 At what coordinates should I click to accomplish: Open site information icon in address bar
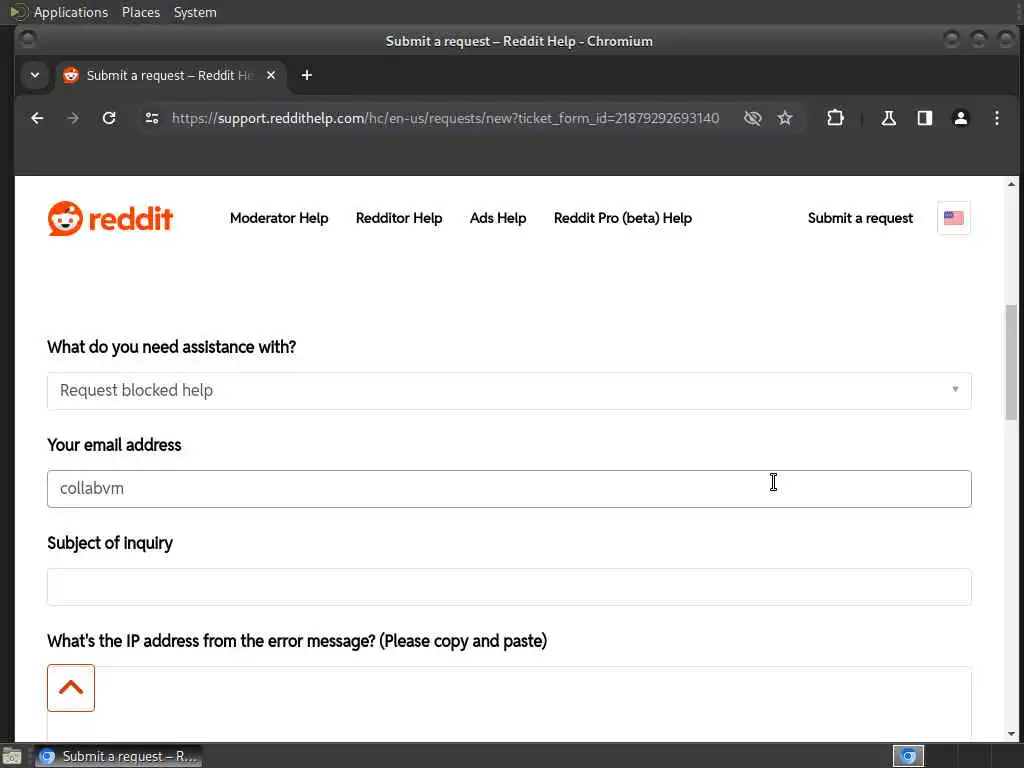click(x=152, y=118)
